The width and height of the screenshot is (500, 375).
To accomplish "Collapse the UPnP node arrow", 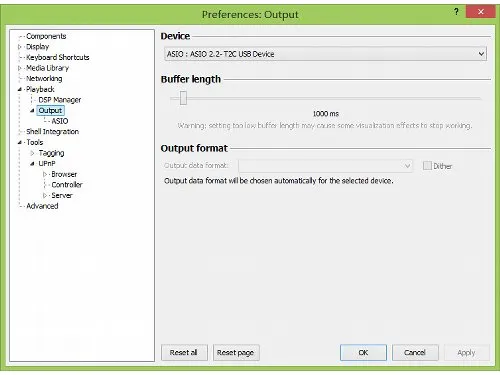I will [32, 164].
